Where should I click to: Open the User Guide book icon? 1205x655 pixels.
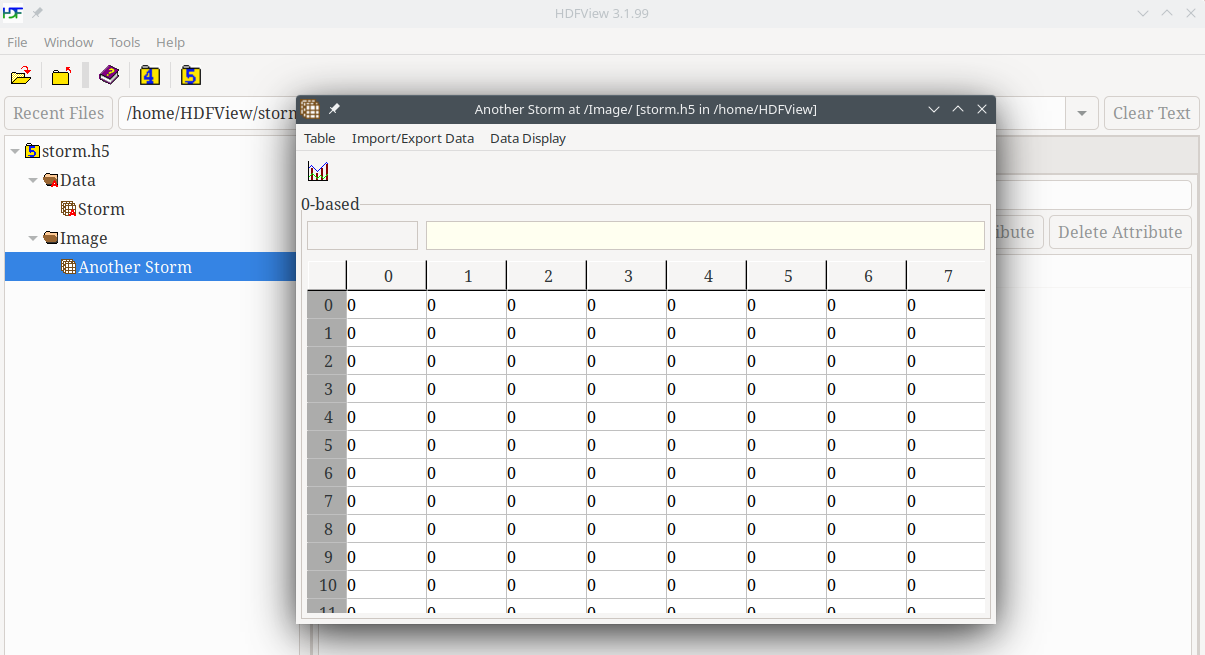(x=108, y=76)
